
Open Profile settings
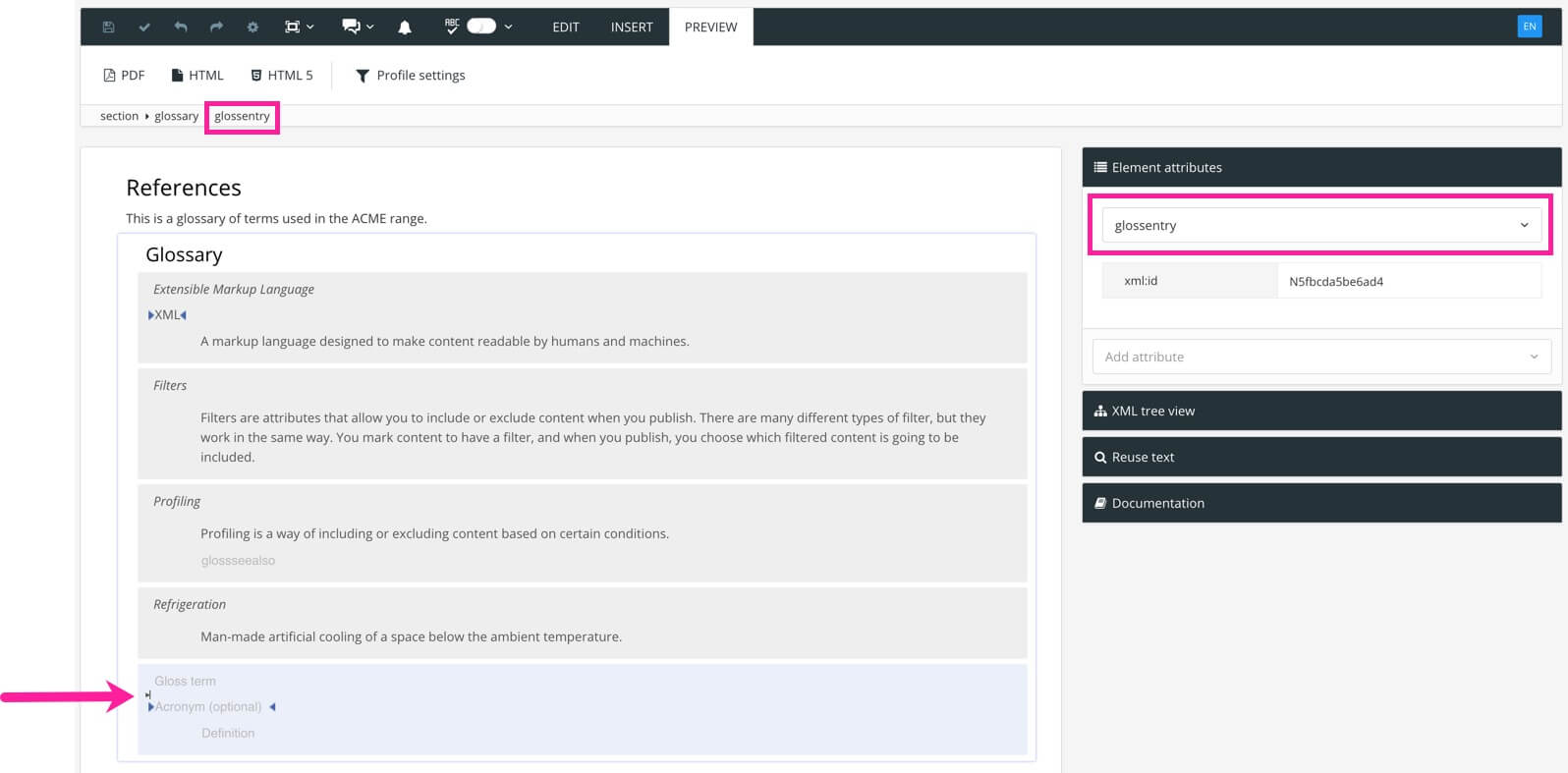(410, 76)
